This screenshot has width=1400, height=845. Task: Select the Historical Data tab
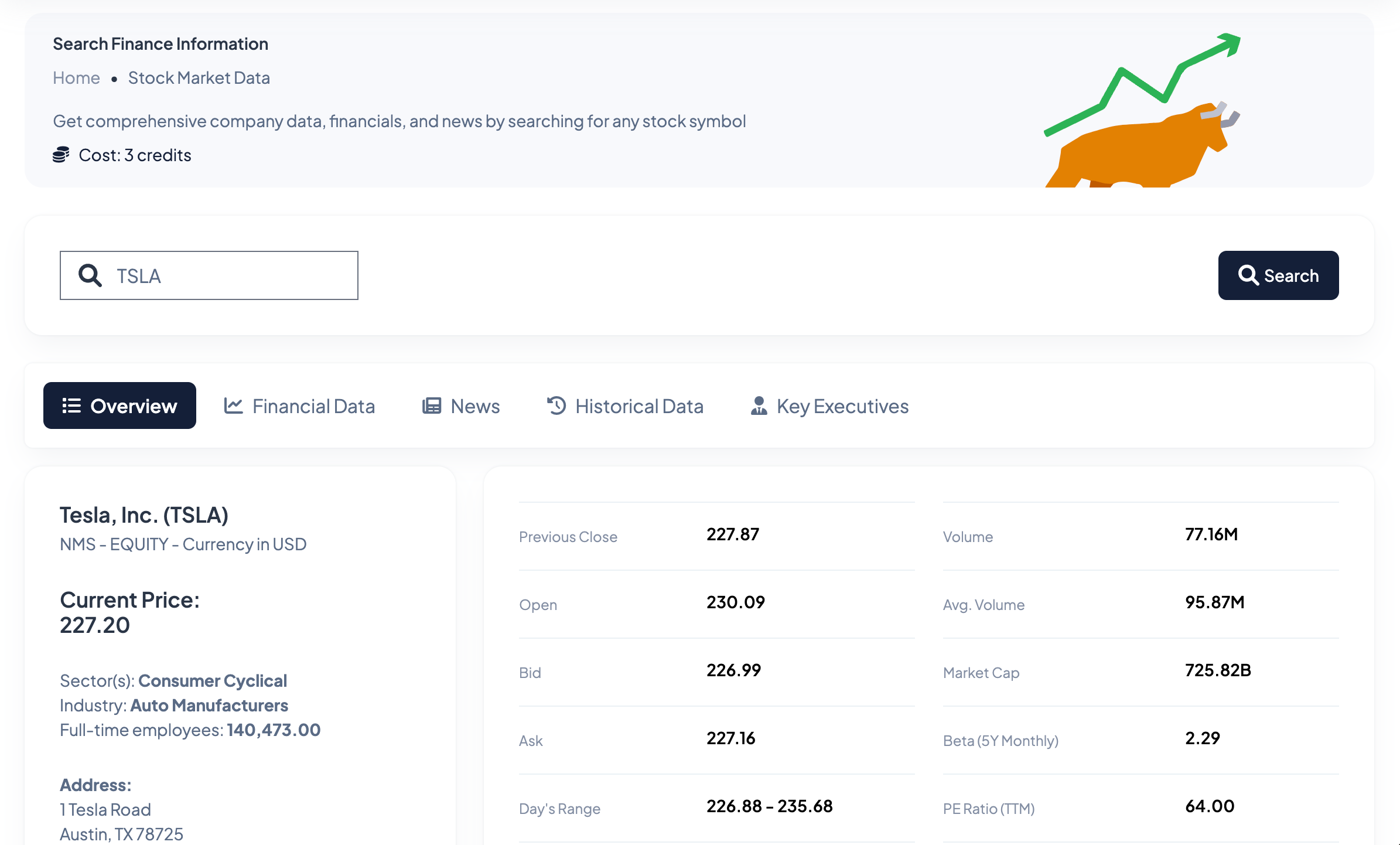625,406
